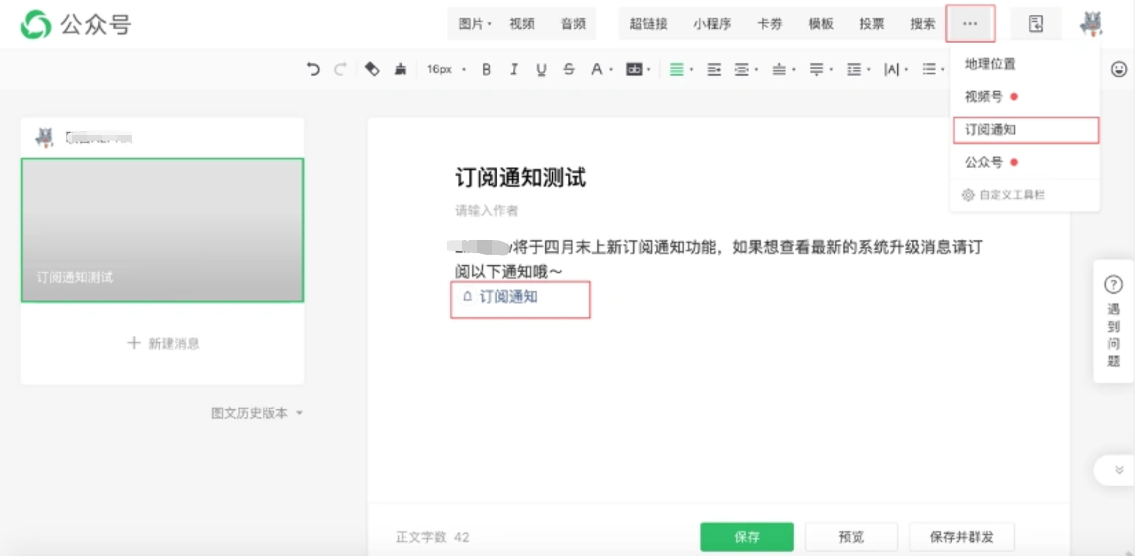1135x556 pixels.
Task: Click the gear icon for 自定义工具栏
Action: click(x=968, y=195)
